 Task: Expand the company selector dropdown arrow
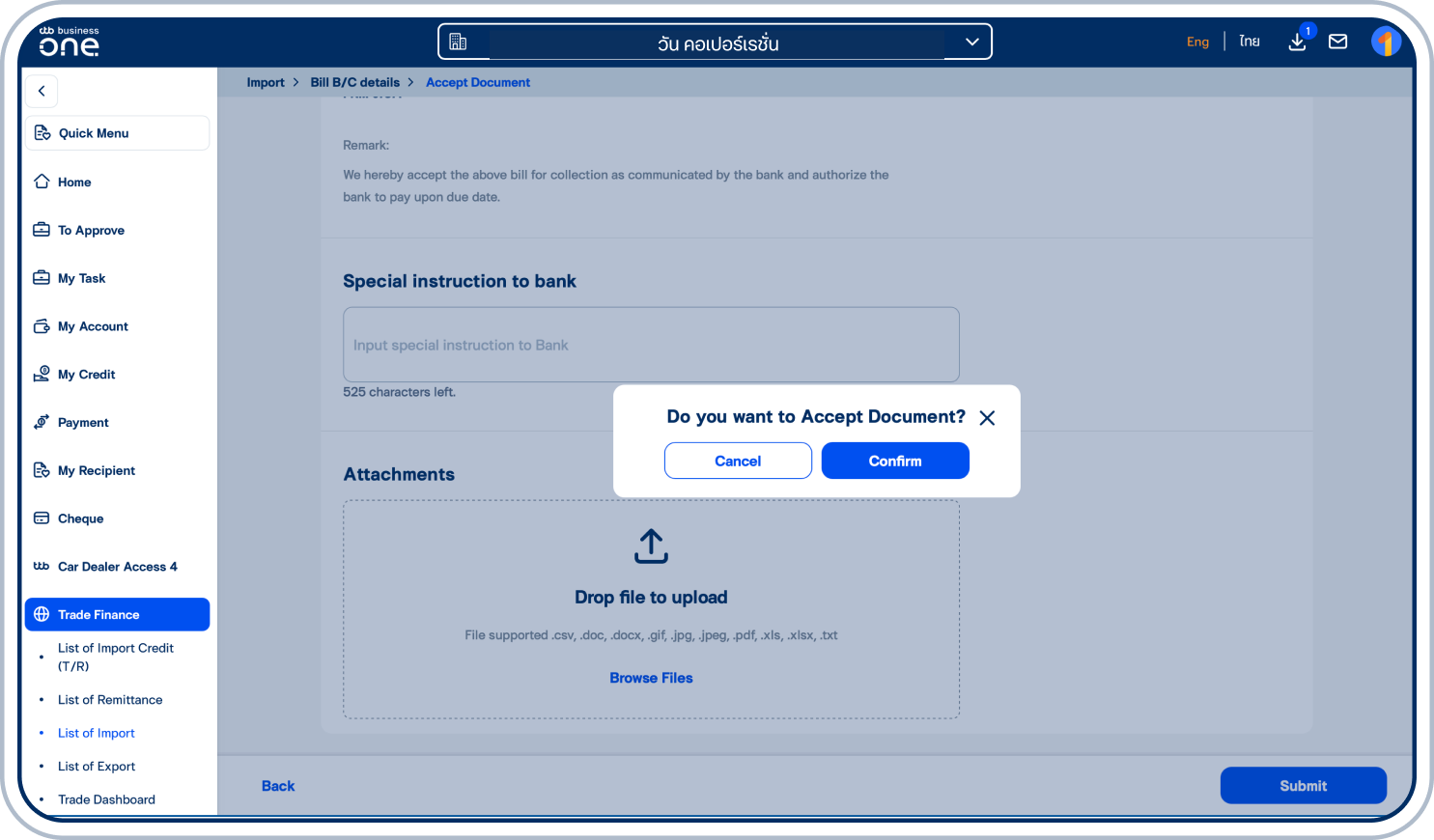coord(971,42)
